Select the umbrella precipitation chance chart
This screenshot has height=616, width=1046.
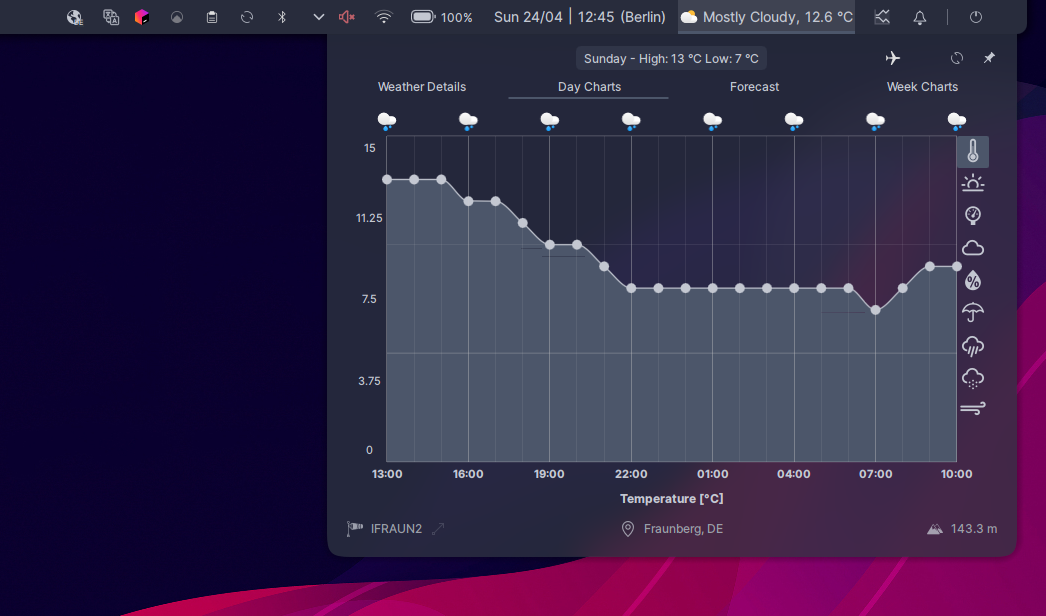(973, 312)
